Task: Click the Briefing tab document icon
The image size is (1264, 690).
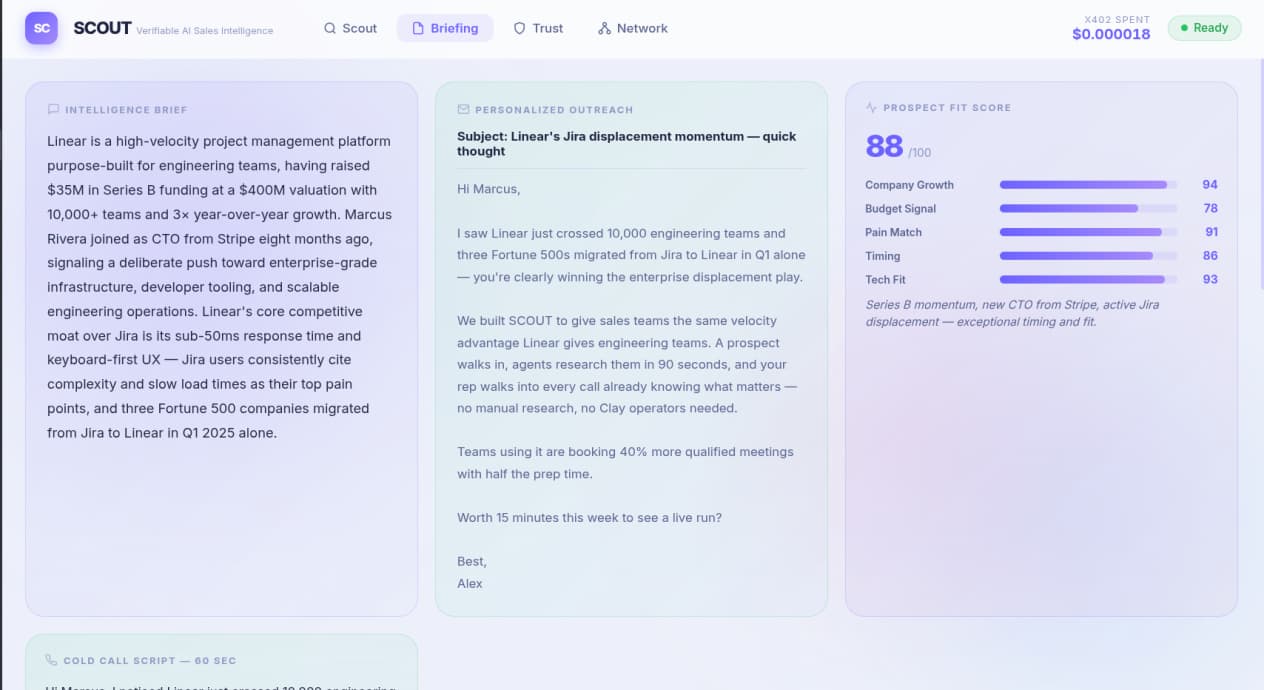Action: pyautogui.click(x=418, y=28)
